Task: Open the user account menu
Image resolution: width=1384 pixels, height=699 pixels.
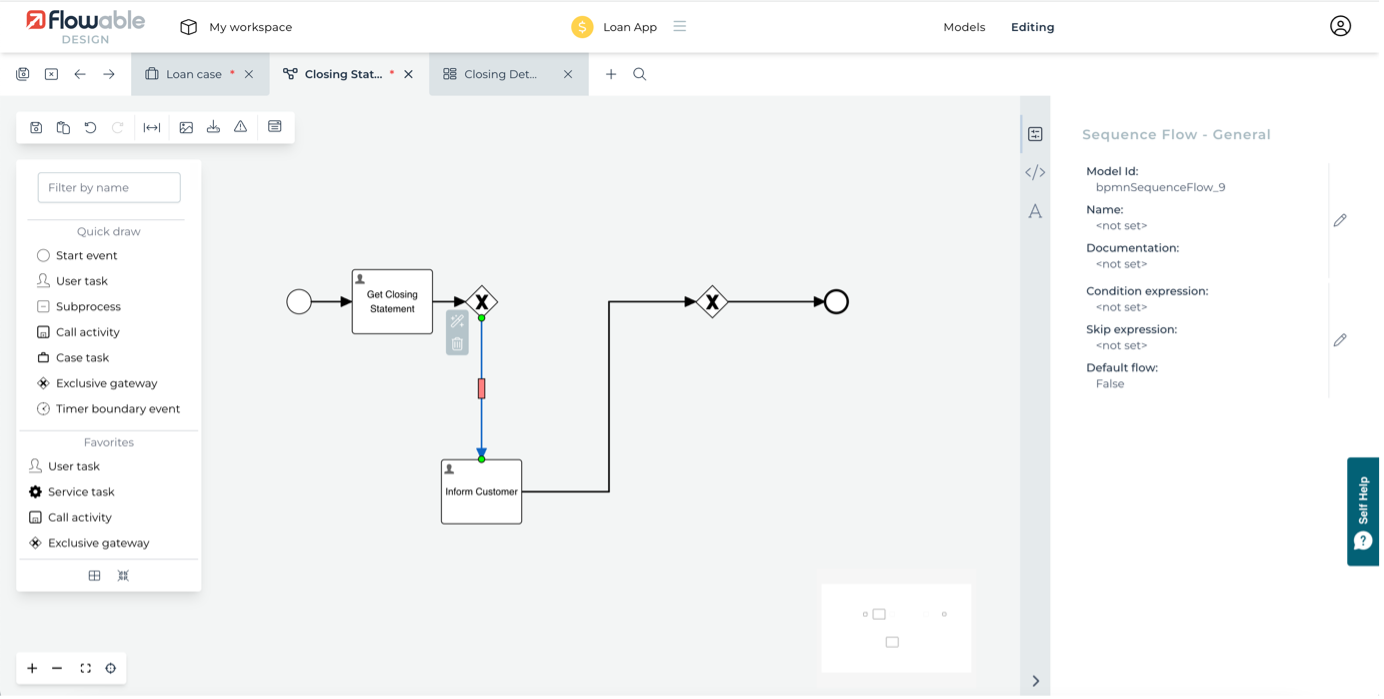Action: (x=1341, y=26)
